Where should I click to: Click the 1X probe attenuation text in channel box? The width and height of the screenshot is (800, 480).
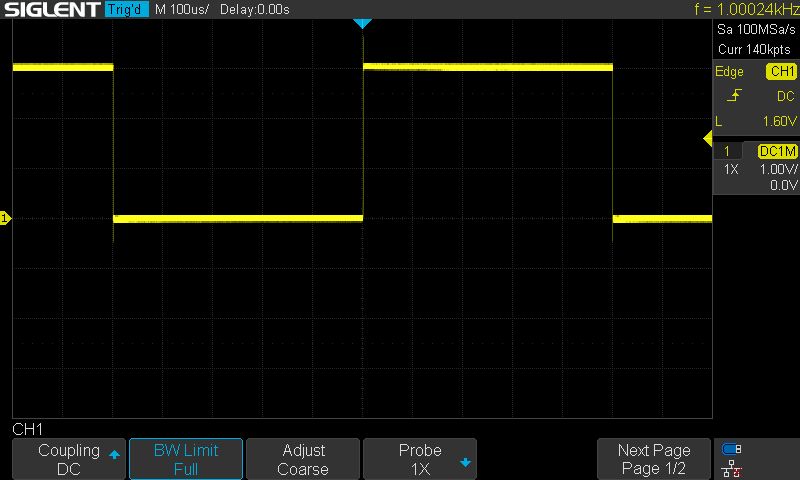coord(731,169)
